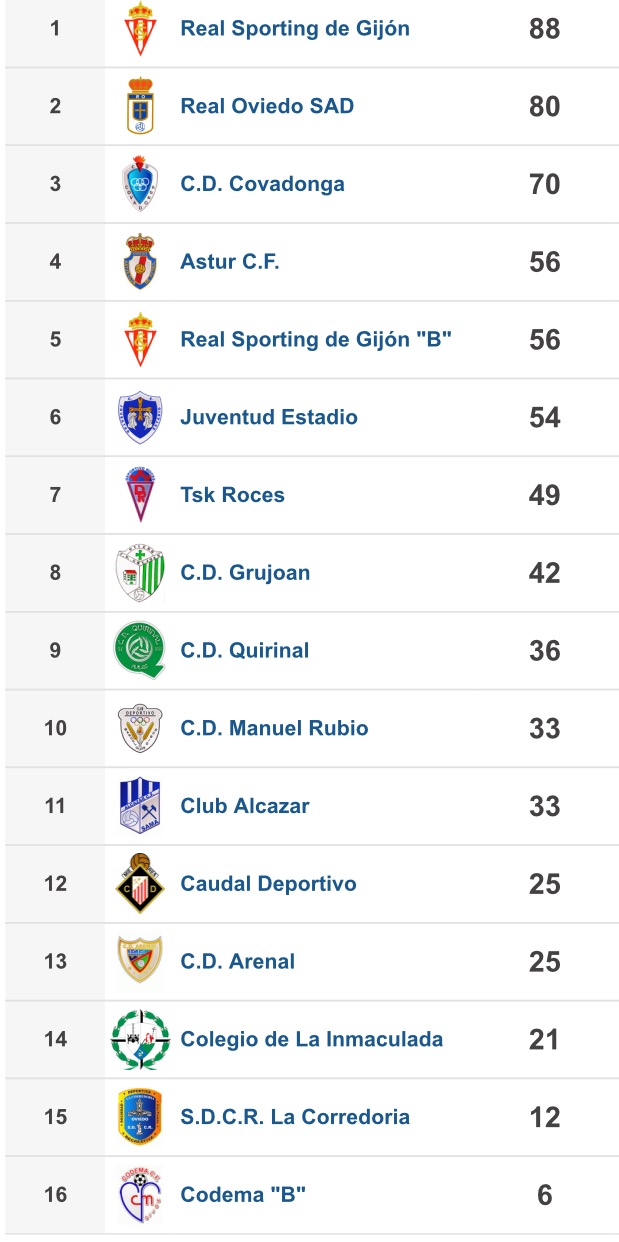Open the C.D. Manuel Rubio team link
619x1242 pixels.
click(274, 728)
